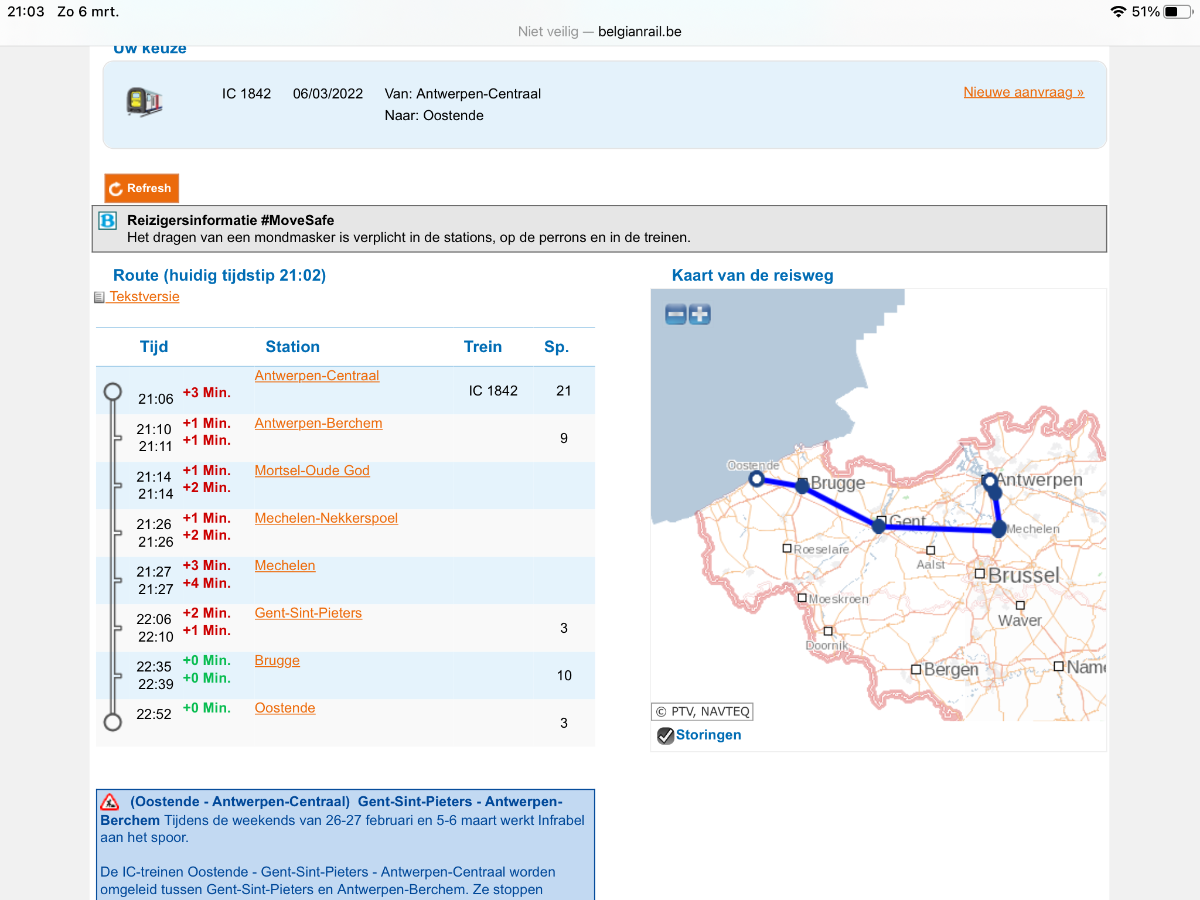Open the Gent-Sint-Pieters station link
The image size is (1200, 900).
(308, 613)
